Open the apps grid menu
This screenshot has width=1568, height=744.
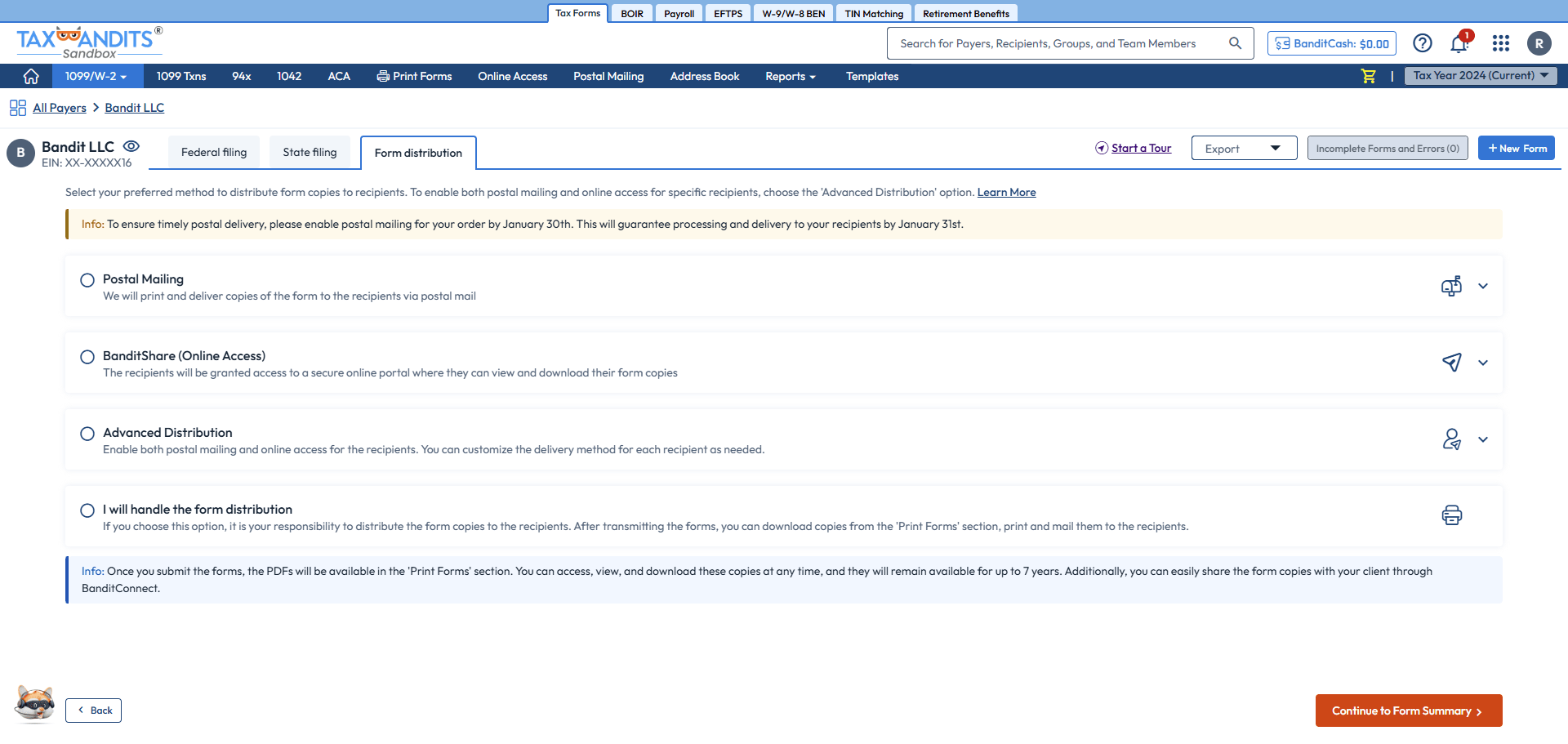tap(1501, 43)
